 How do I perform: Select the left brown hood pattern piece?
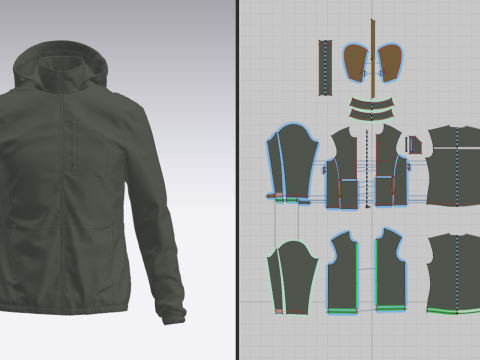pyautogui.click(x=355, y=63)
